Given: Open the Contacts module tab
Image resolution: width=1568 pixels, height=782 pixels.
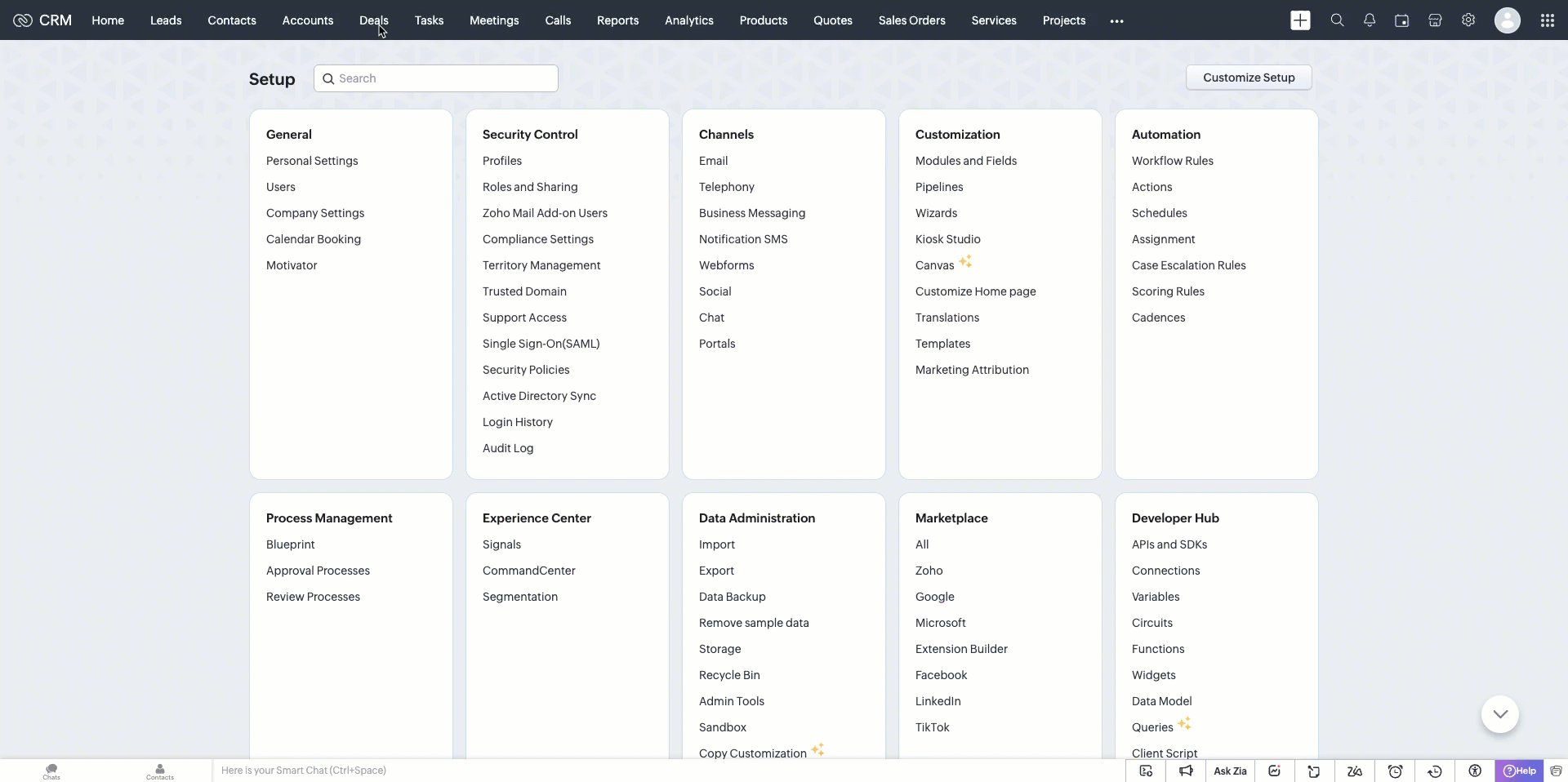Looking at the screenshot, I should (232, 20).
